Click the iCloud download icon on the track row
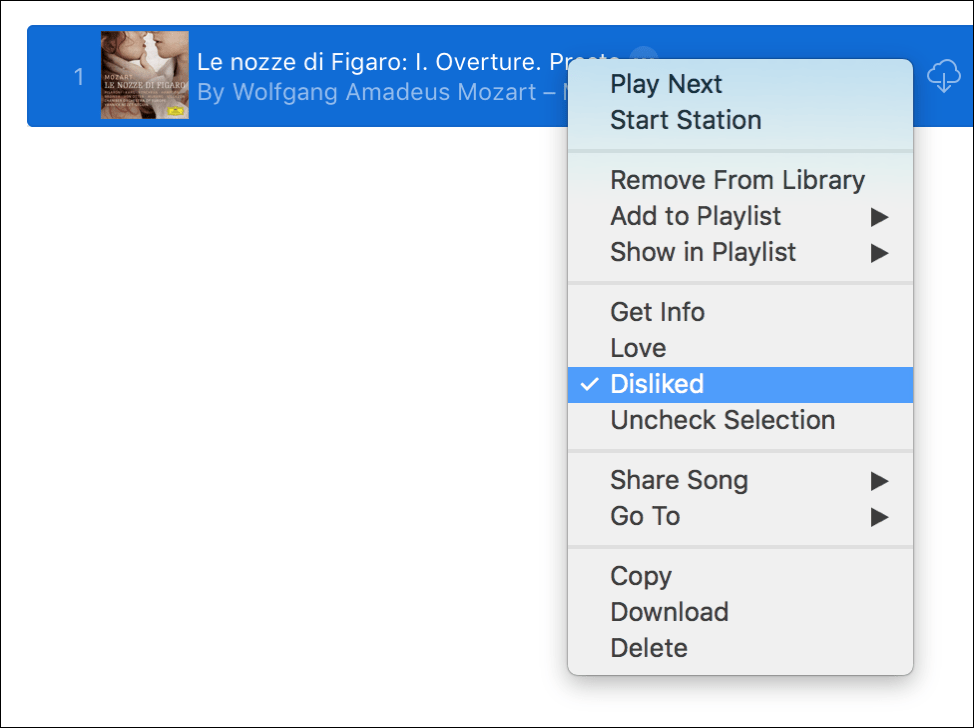This screenshot has height=728, width=974. pos(944,76)
